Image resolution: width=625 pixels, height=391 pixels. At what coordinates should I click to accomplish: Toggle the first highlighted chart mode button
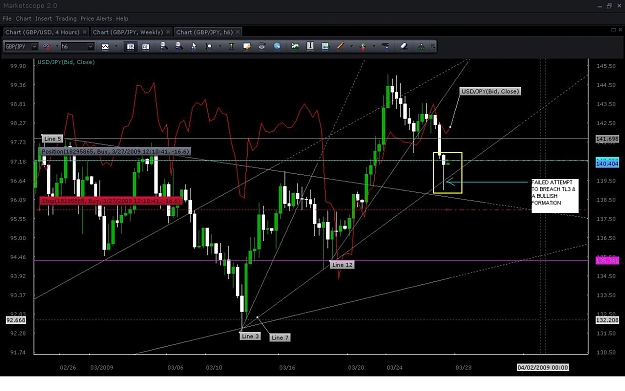coord(130,47)
